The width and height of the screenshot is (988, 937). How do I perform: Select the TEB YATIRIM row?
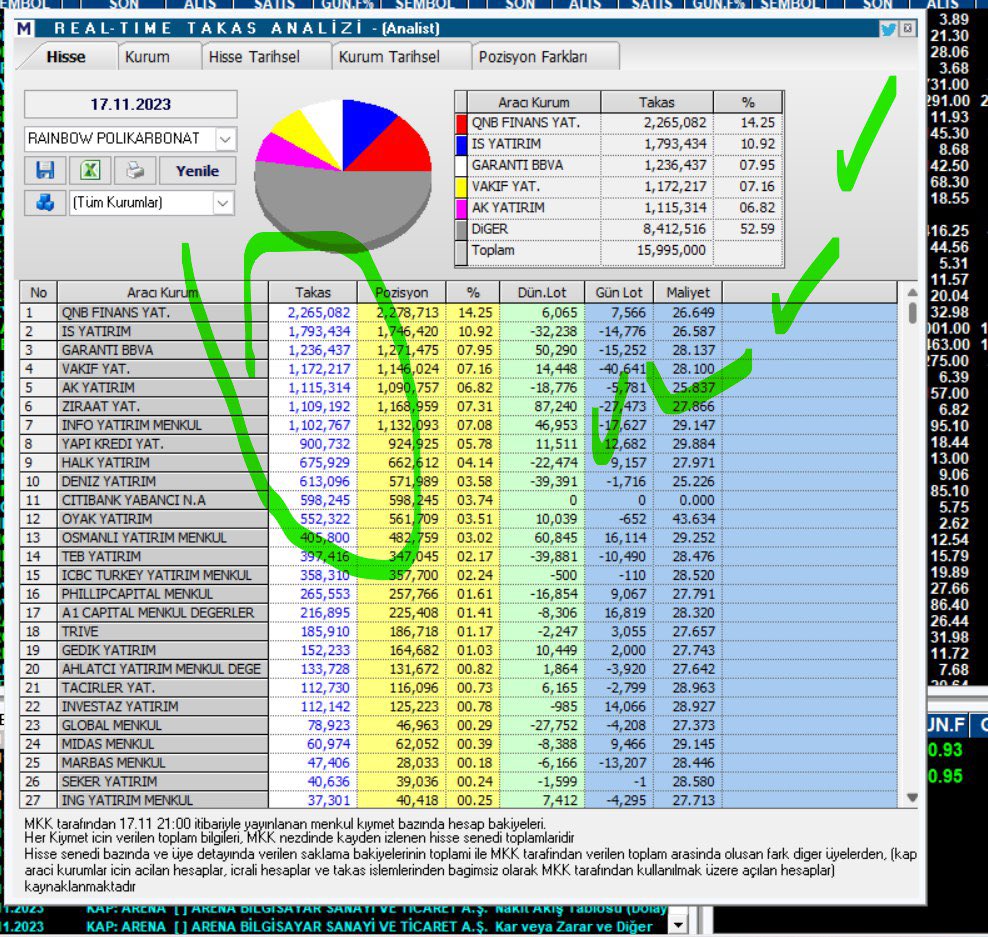[x=459, y=556]
